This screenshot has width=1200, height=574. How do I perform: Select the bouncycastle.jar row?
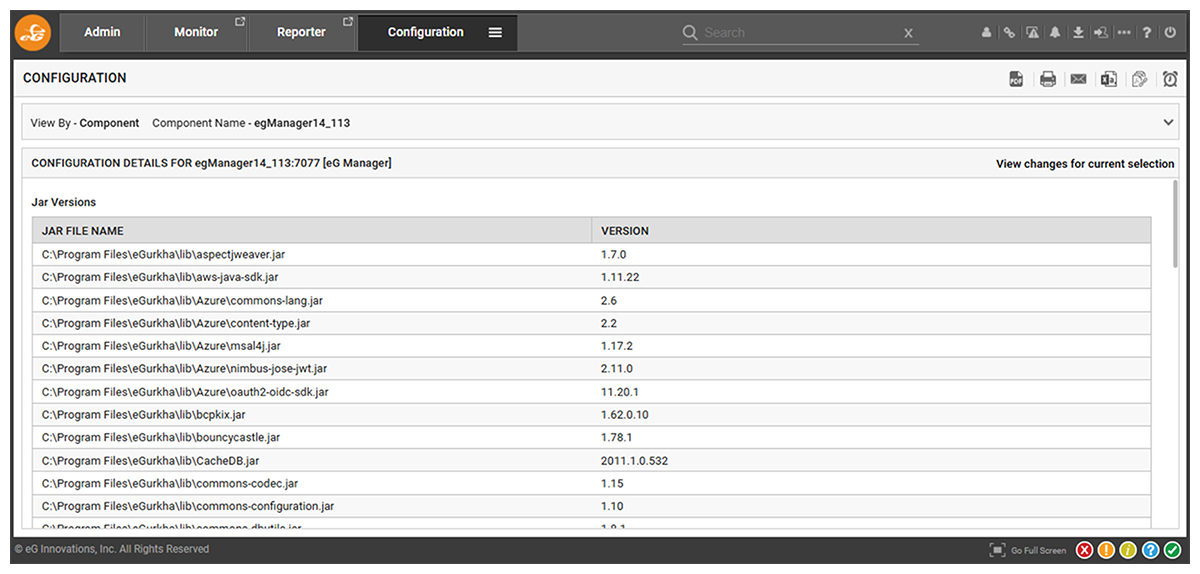592,438
